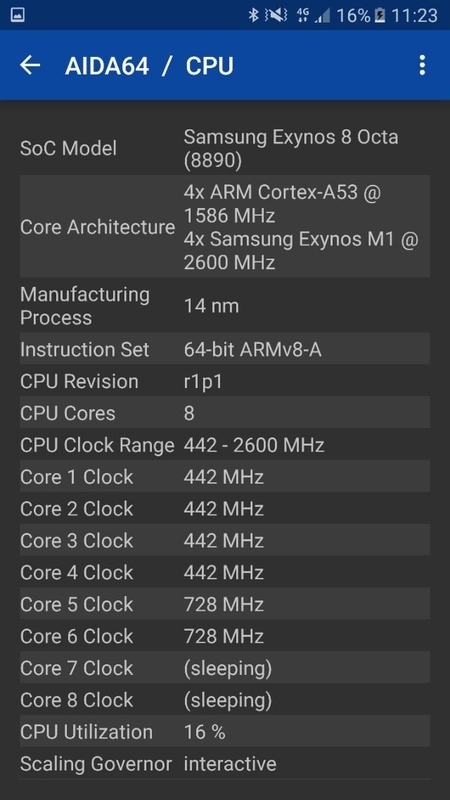Select the Scaling Governor interactive row
The width and height of the screenshot is (450, 800).
224,764
